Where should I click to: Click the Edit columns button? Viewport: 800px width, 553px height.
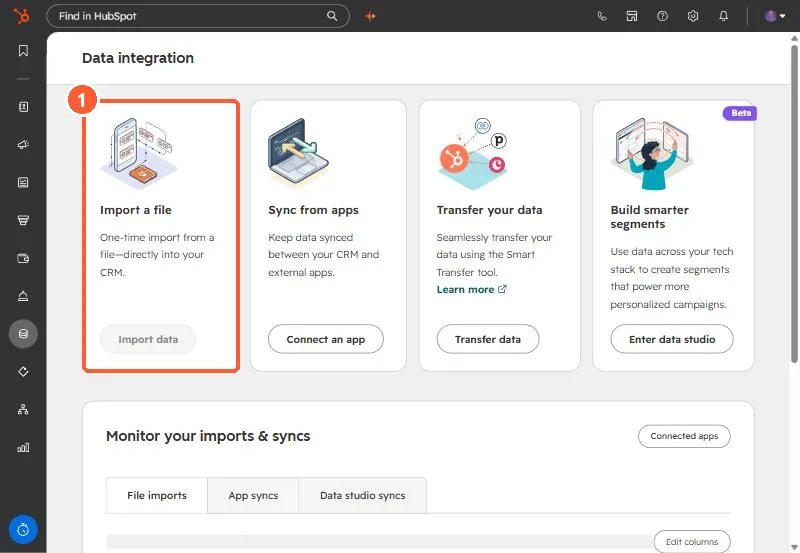click(692, 541)
